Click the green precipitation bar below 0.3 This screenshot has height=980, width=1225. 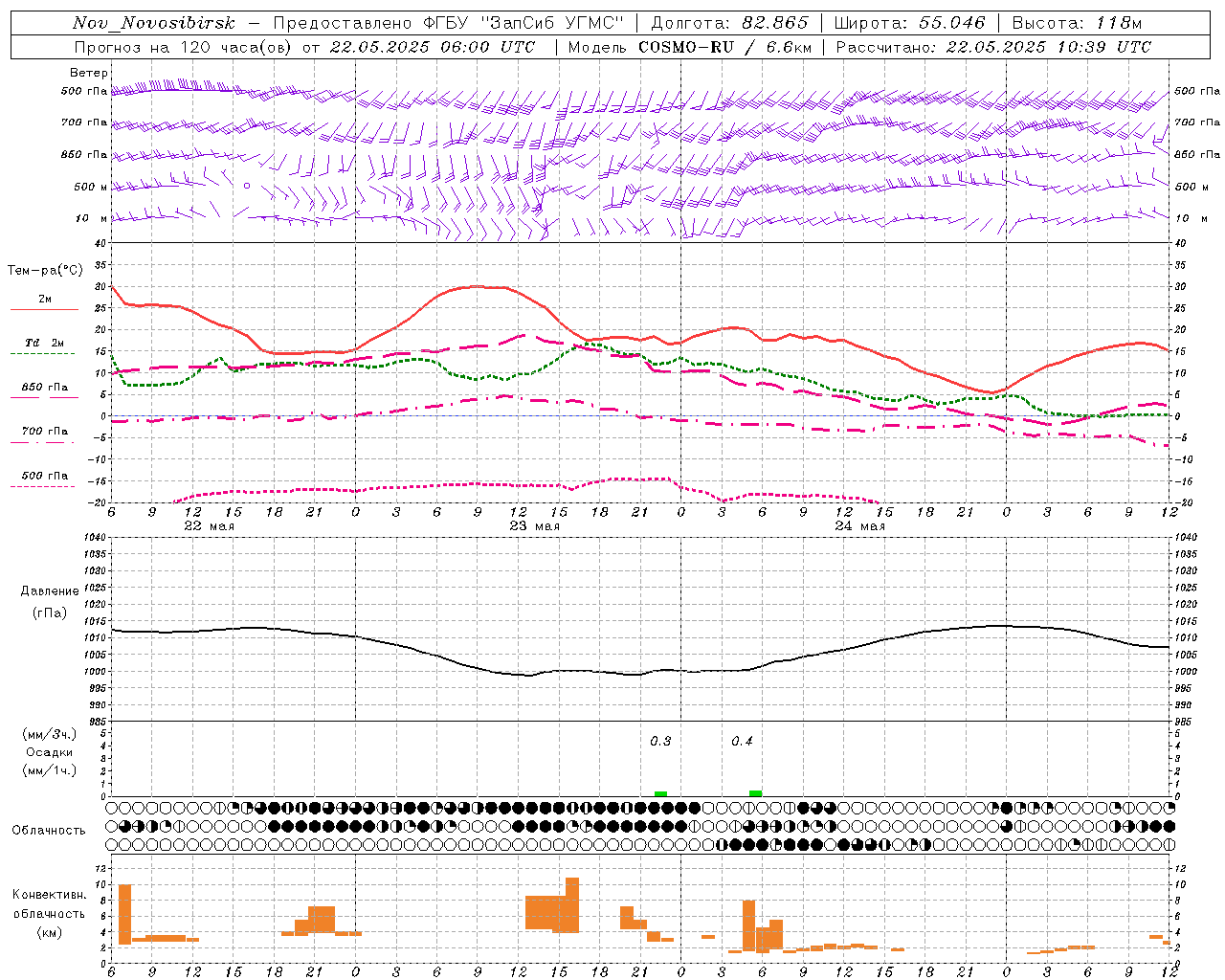pos(660,793)
